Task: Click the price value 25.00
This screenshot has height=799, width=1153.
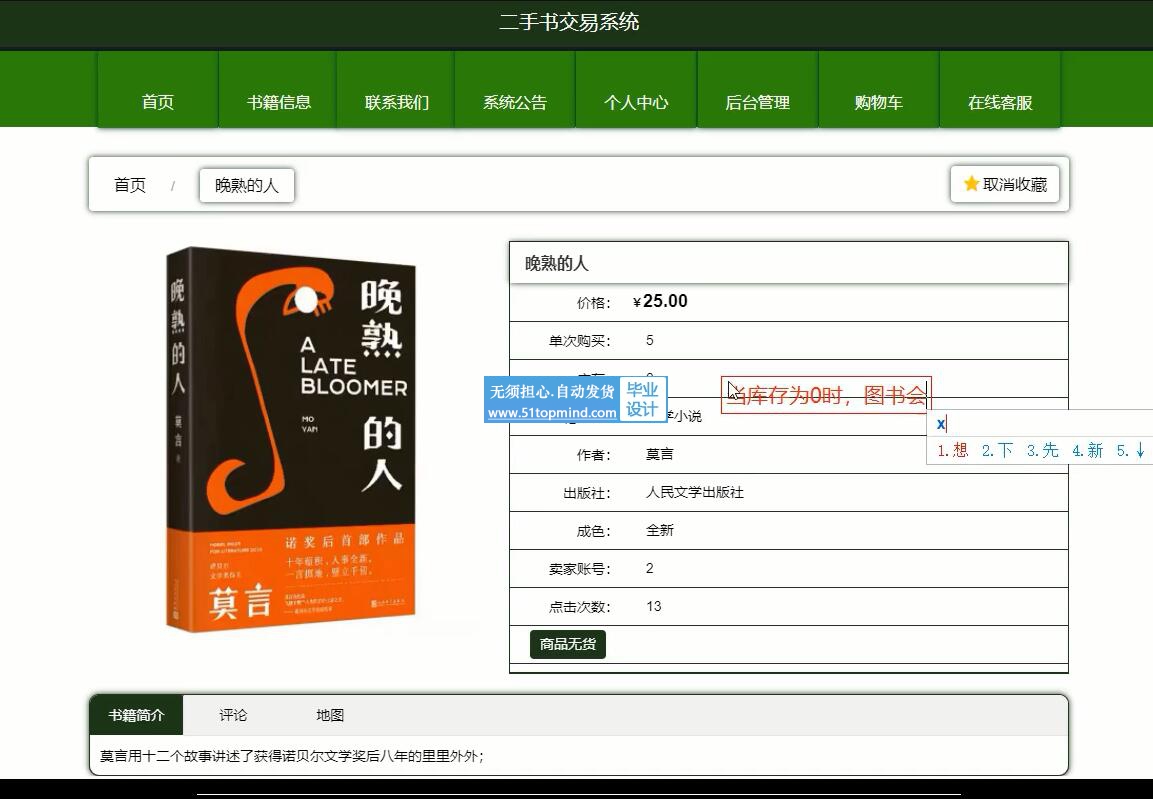Action: [665, 301]
